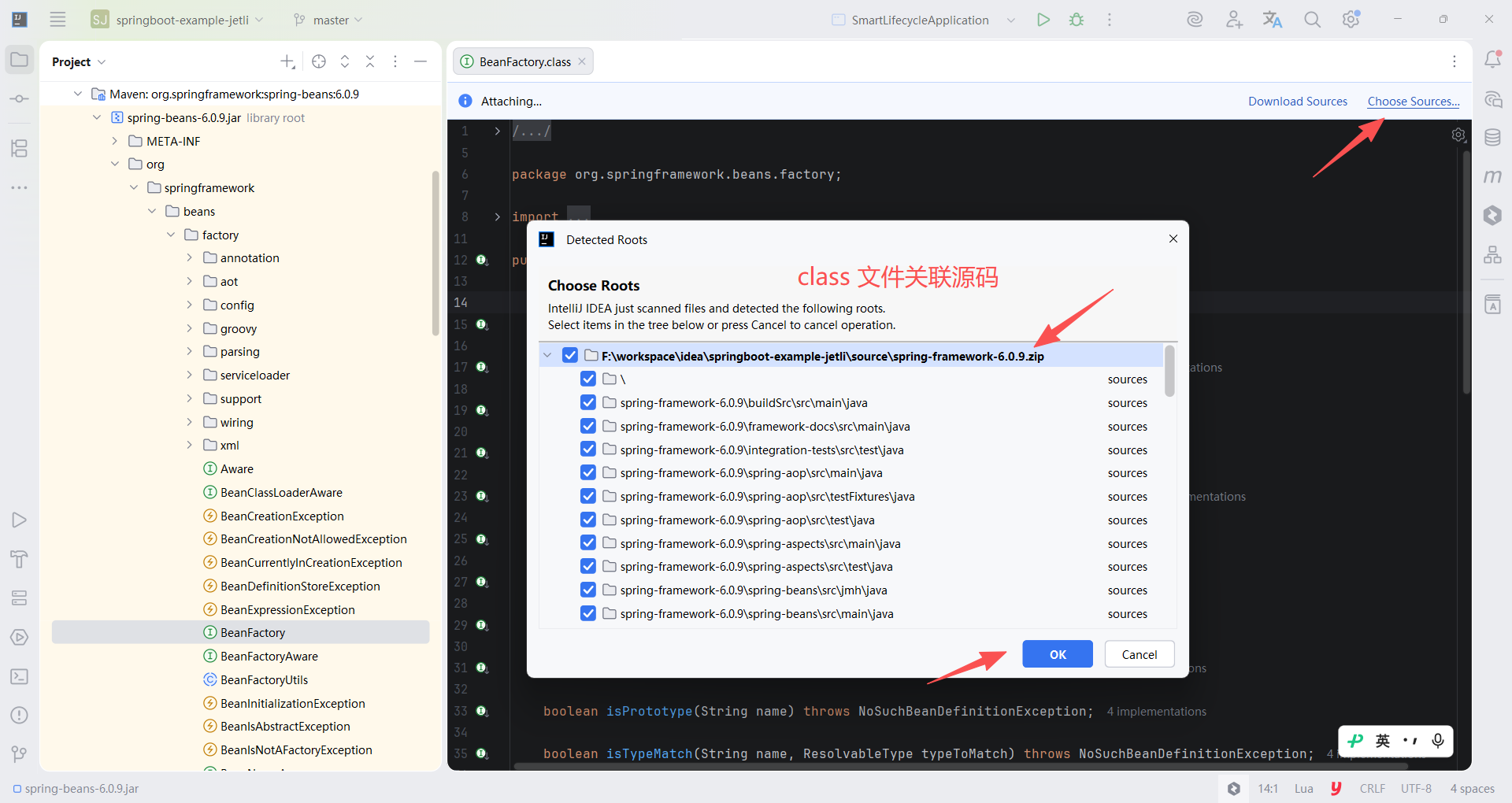The width and height of the screenshot is (1512, 803).
Task: Uncheck the backslash root folder checkbox
Action: (x=588, y=379)
